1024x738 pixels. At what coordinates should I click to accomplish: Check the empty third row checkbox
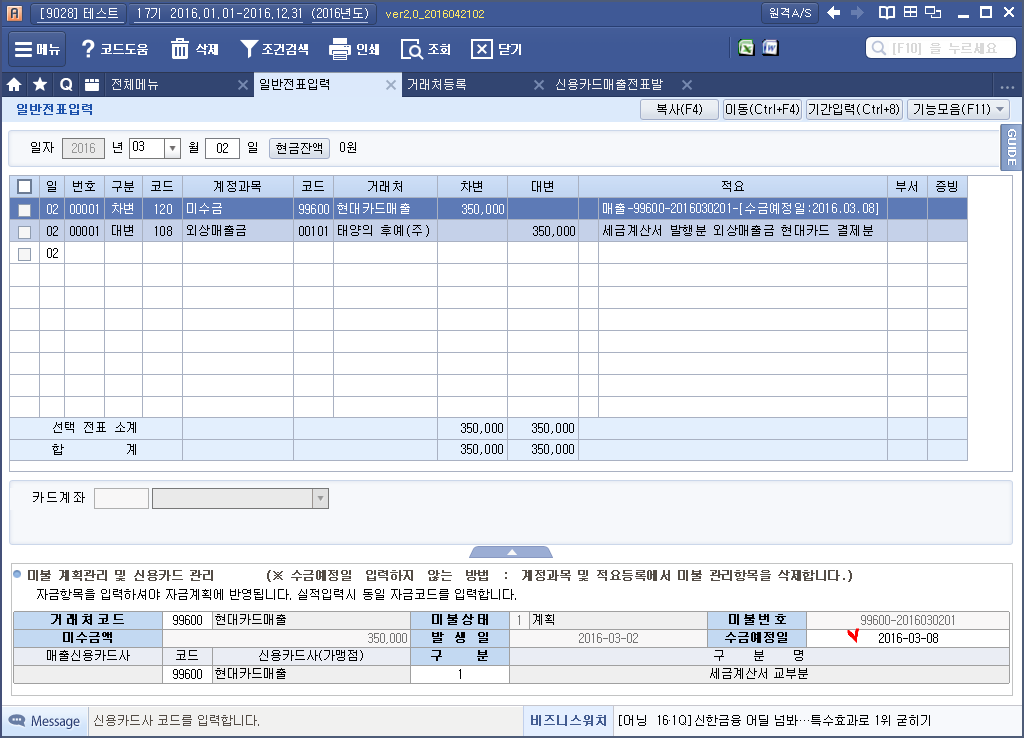pos(24,254)
